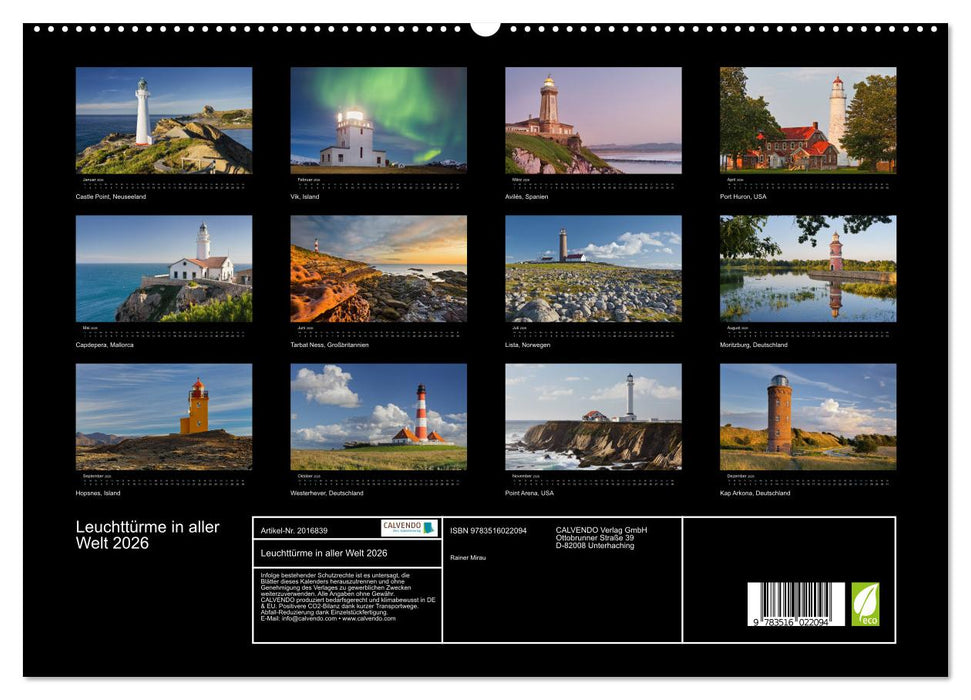Click the green eco leaf icon

(x=865, y=604)
